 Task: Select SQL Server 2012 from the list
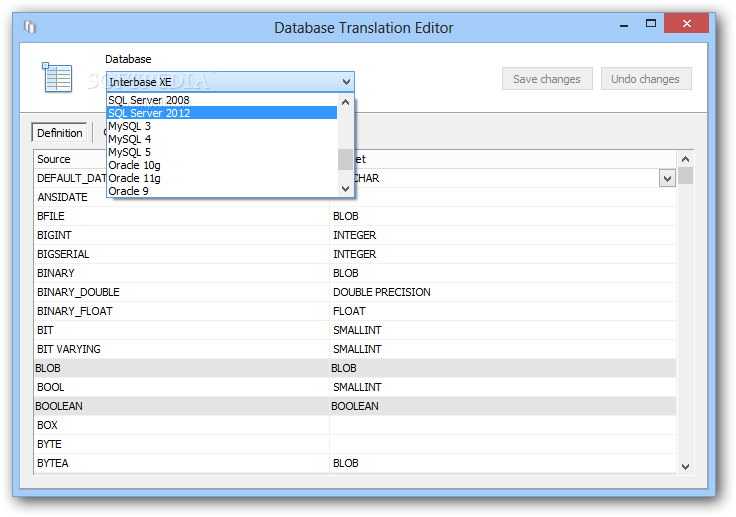[222, 113]
